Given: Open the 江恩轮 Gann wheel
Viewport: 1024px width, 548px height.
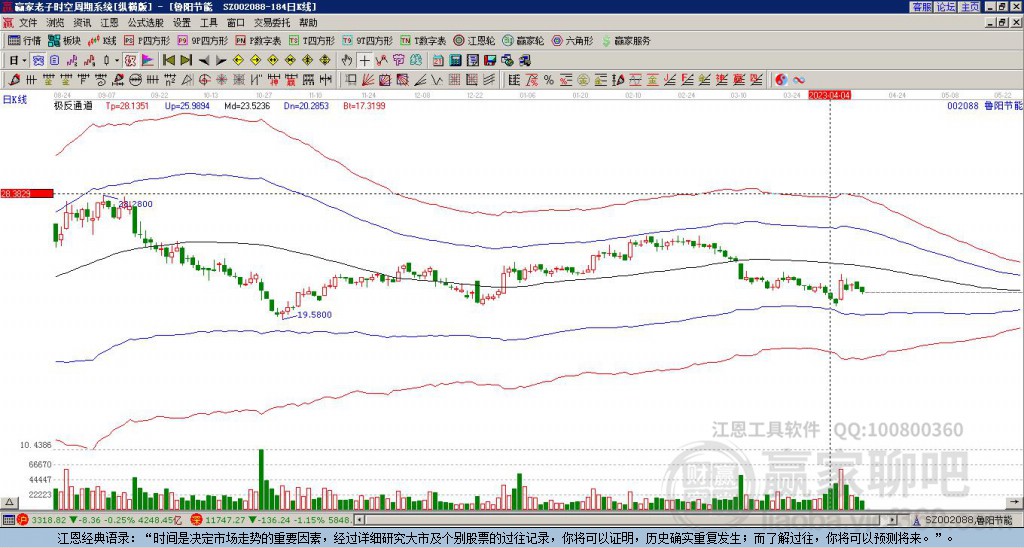Looking at the screenshot, I should click(x=474, y=40).
